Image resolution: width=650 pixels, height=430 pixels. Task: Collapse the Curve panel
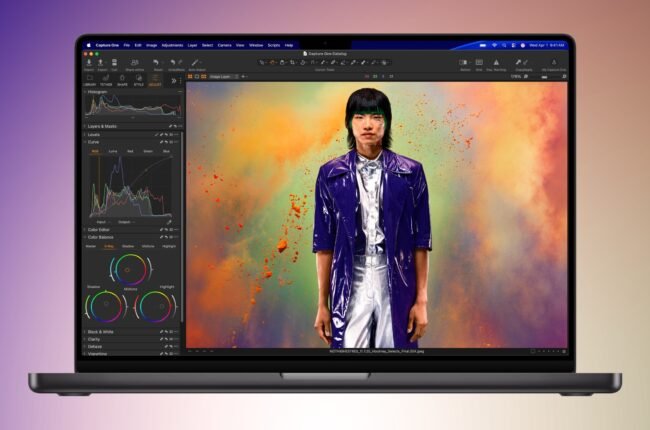tap(94, 142)
